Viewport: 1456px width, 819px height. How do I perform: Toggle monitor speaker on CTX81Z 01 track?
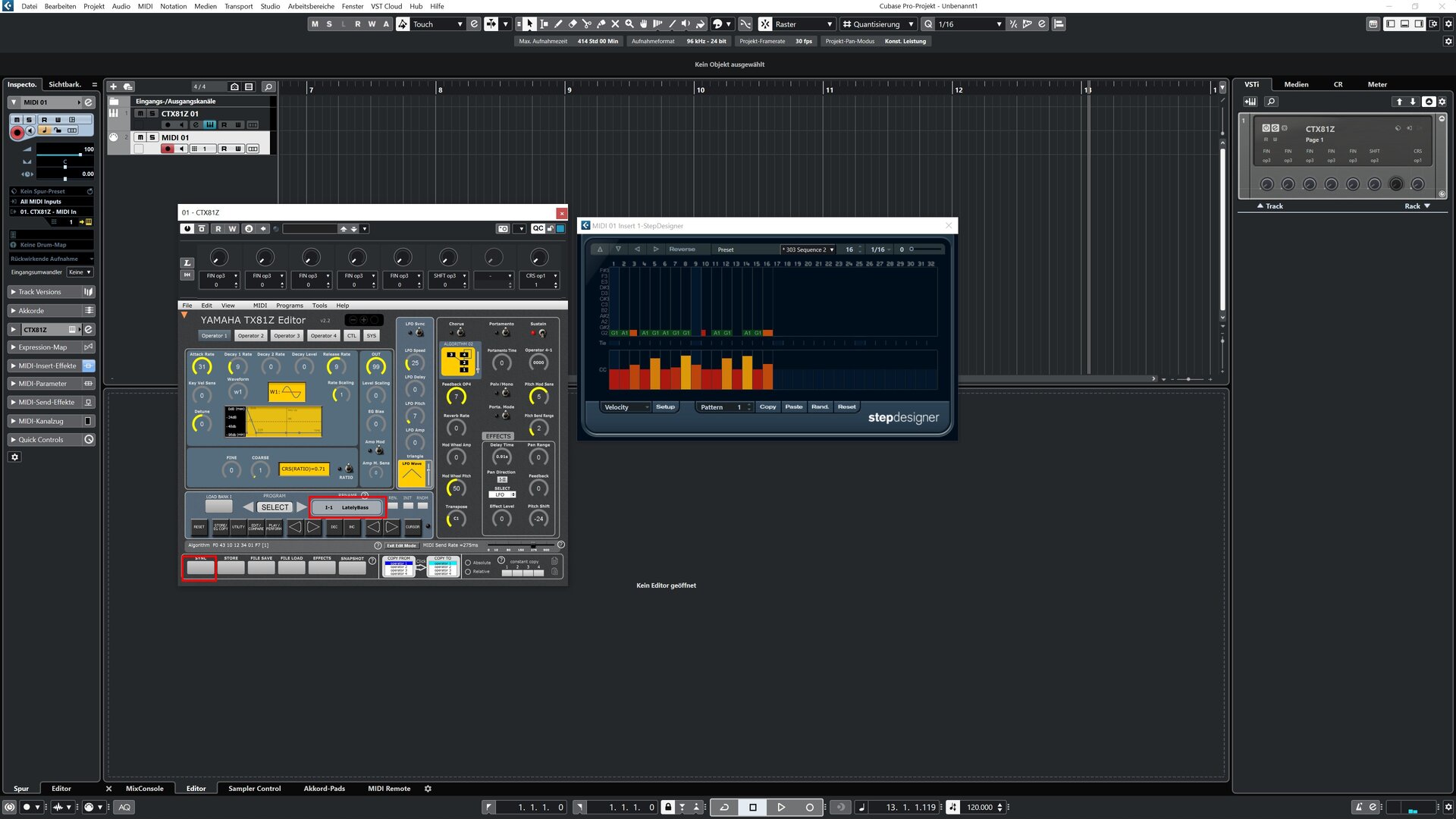pyautogui.click(x=182, y=124)
